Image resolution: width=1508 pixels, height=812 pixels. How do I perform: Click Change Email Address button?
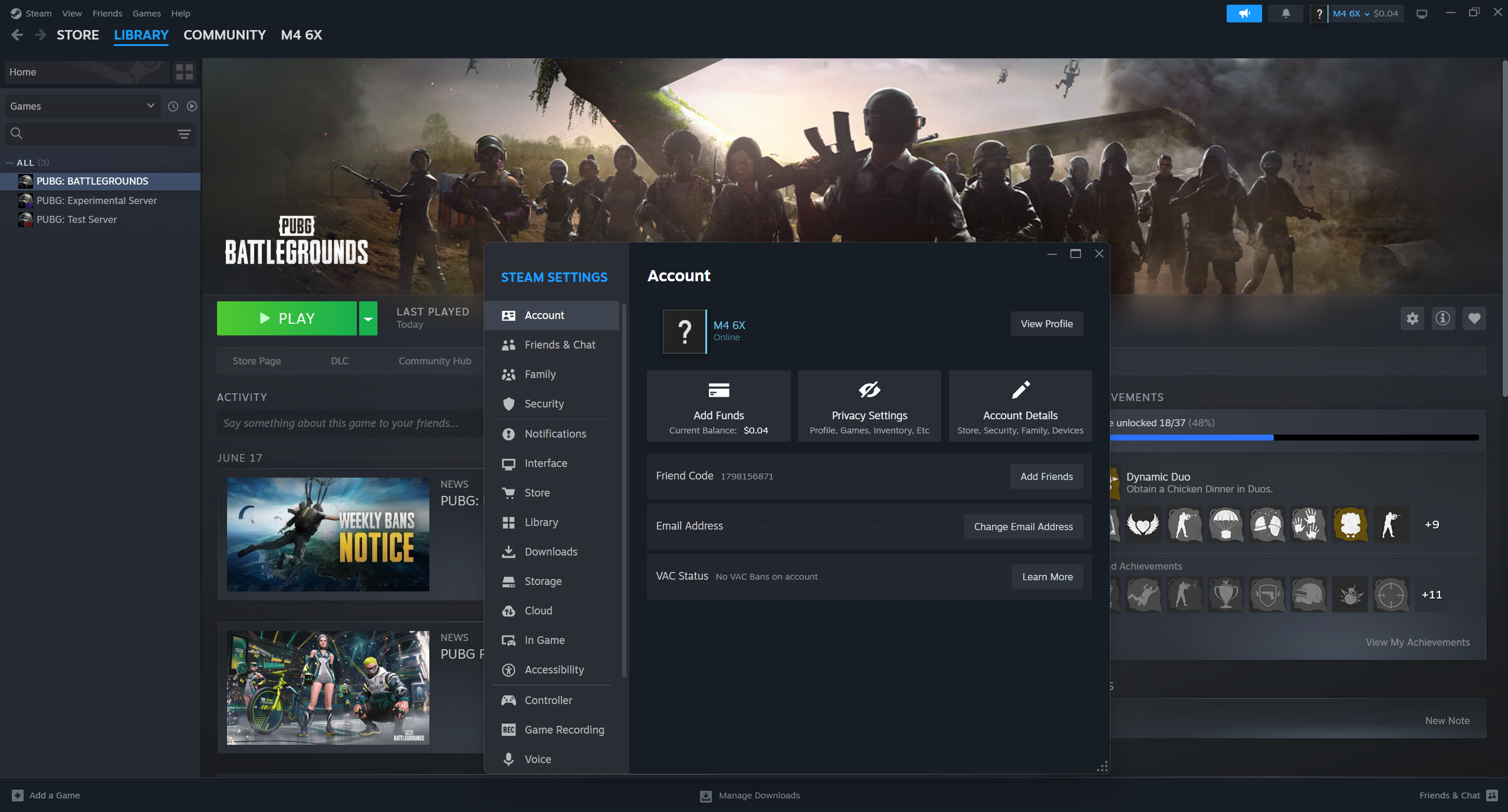click(x=1023, y=527)
